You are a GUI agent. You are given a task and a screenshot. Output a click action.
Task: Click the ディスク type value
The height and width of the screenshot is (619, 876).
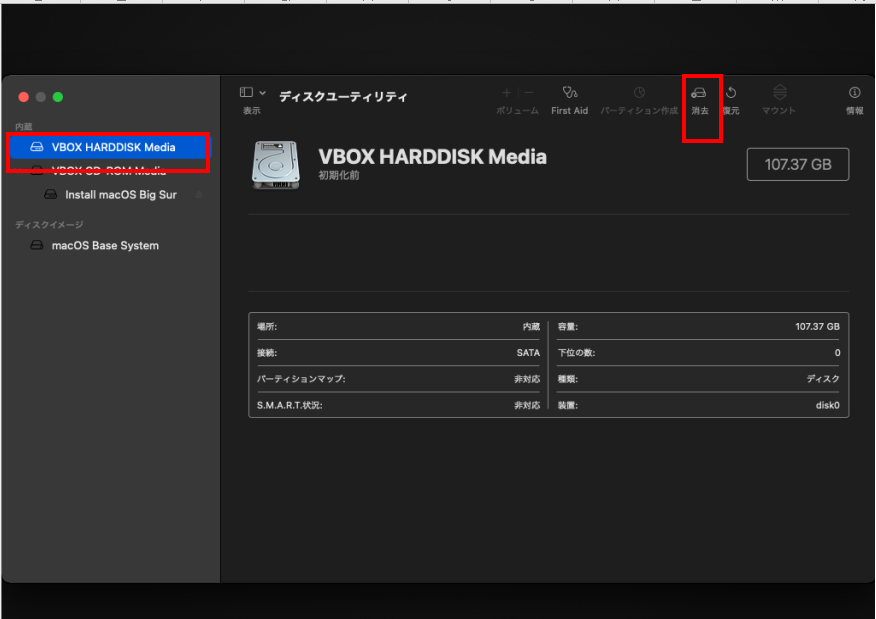point(823,379)
